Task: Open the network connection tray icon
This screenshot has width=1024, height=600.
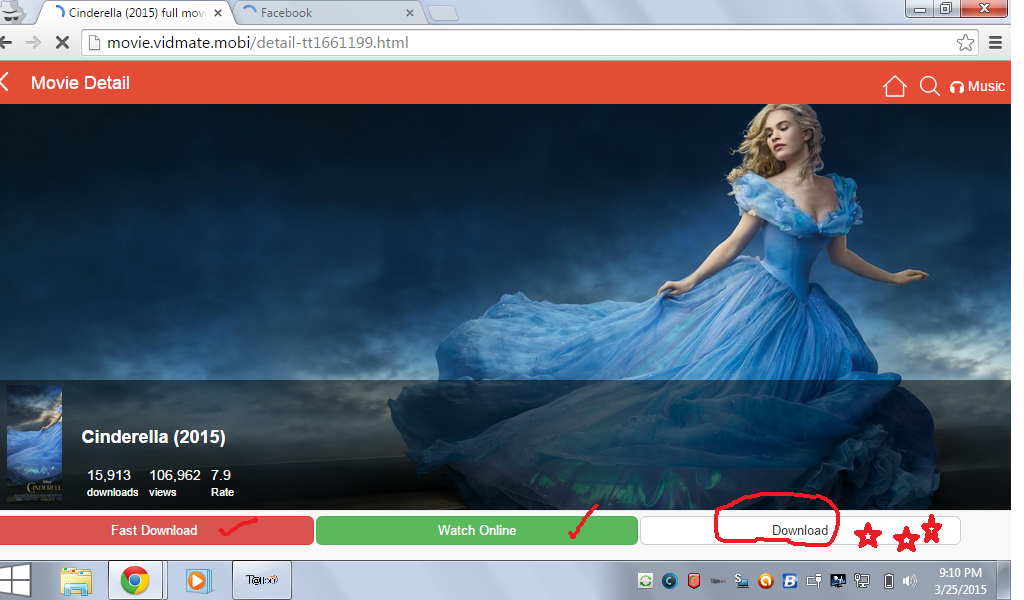Action: point(862,580)
